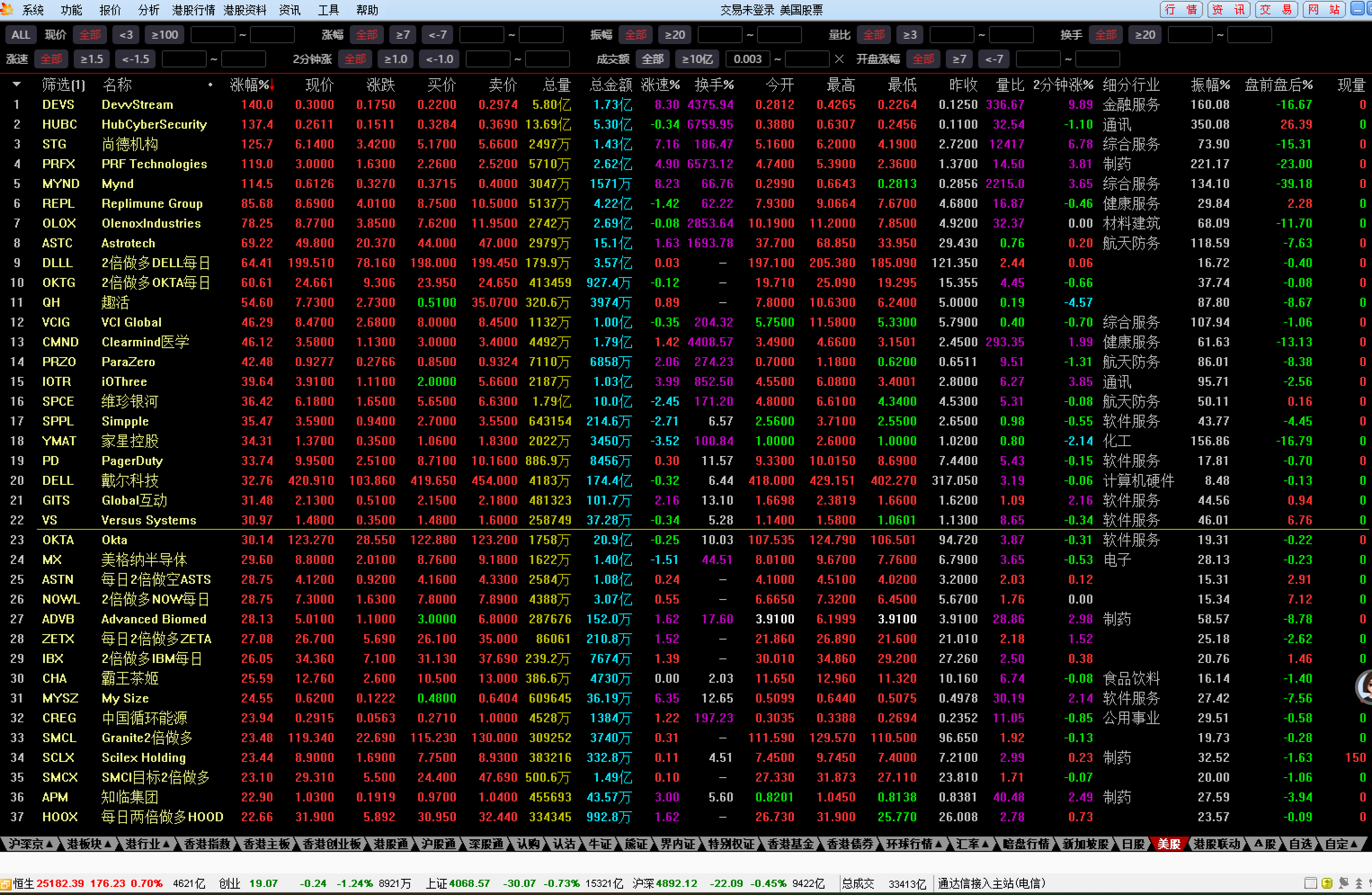
Task: Click the flame app logo in title bar
Action: pos(6,9)
